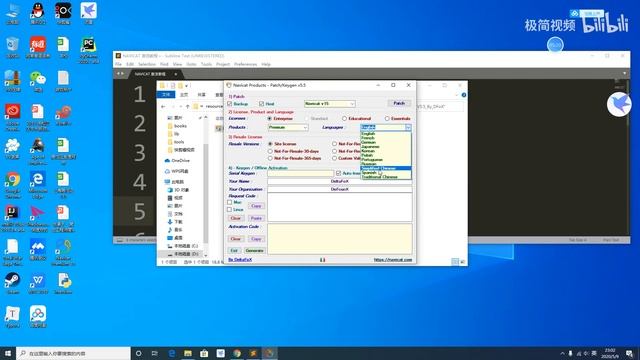Select the Custom Value radio button
This screenshot has height=360, width=640.
[335, 158]
